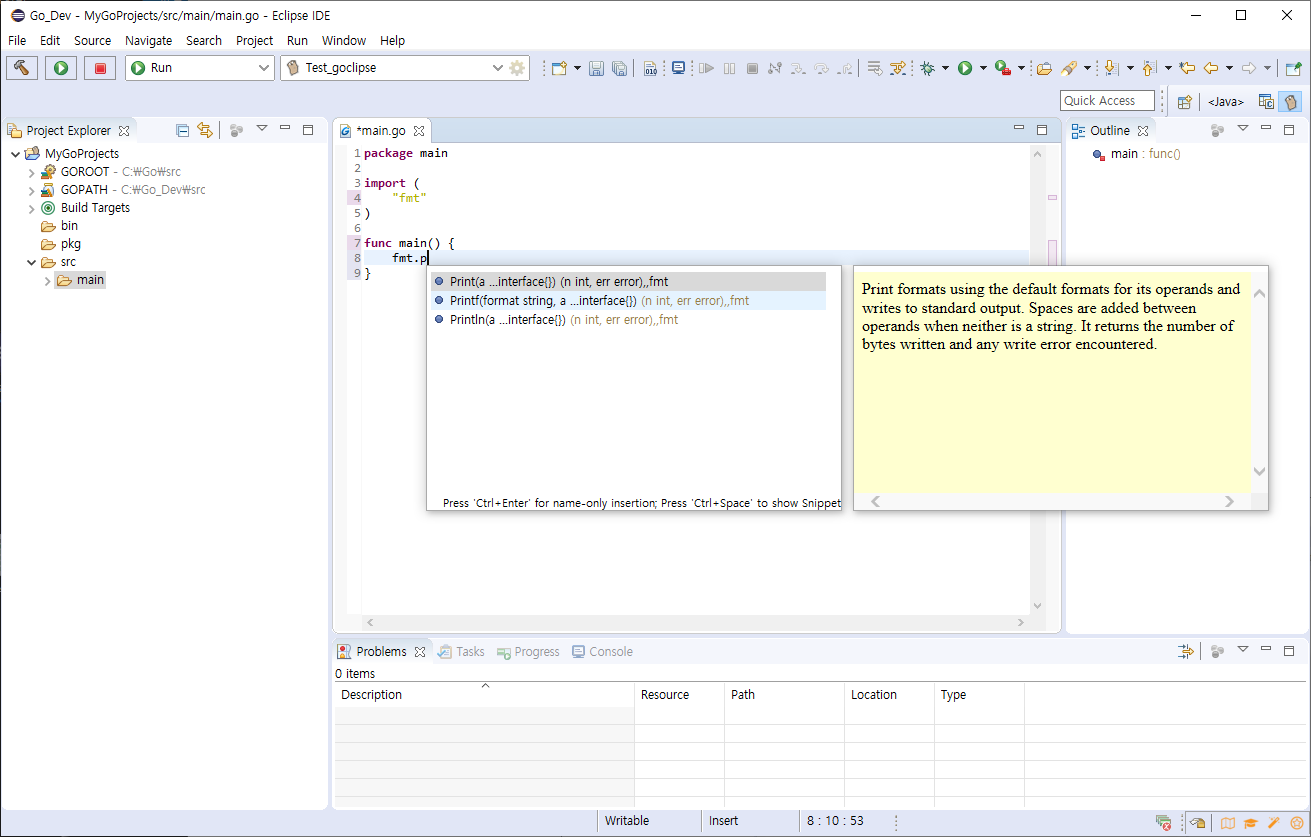Click the status bar red error build icon
This screenshot has width=1311, height=837.
coord(1164,822)
